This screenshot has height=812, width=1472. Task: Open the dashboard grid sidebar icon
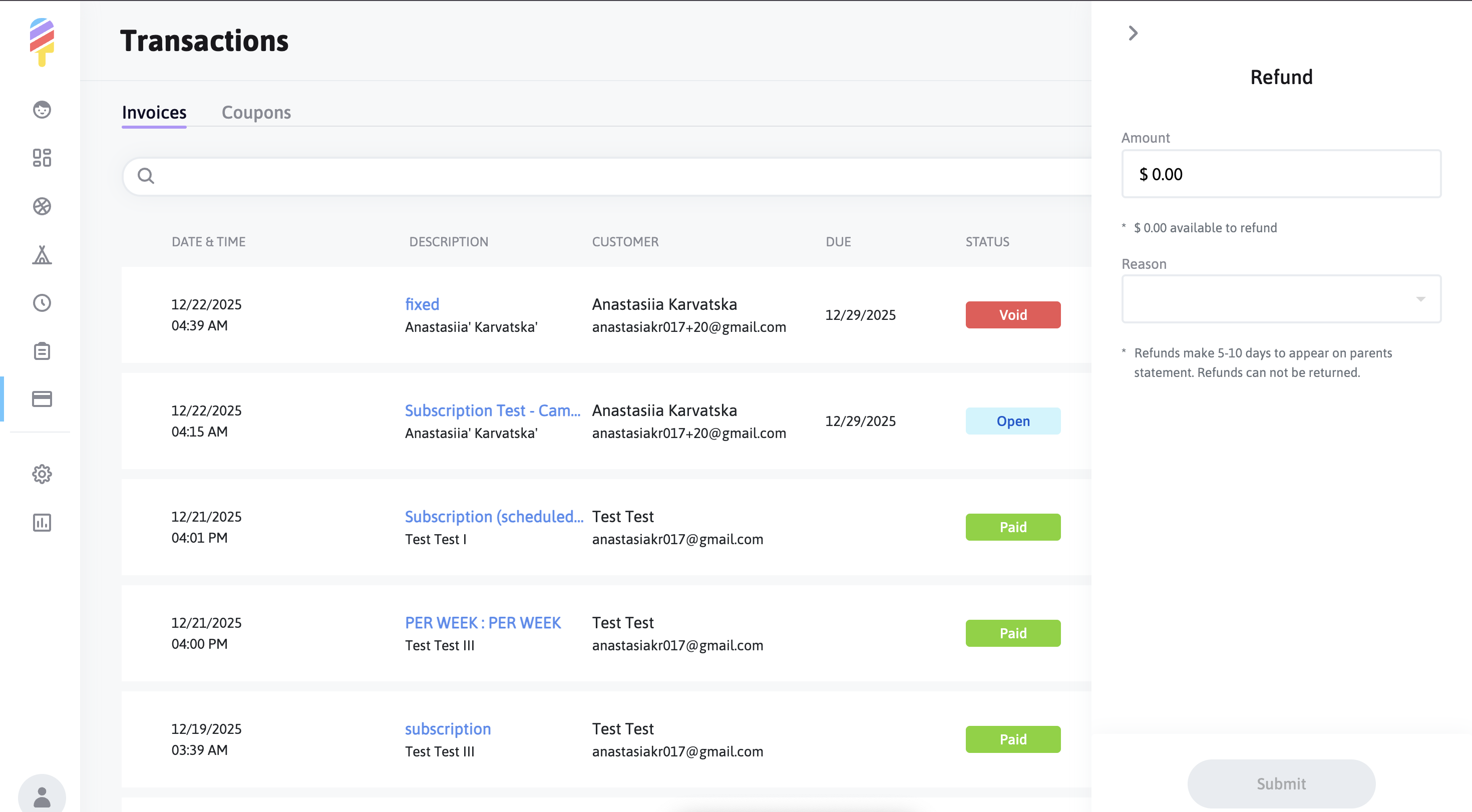[42, 158]
